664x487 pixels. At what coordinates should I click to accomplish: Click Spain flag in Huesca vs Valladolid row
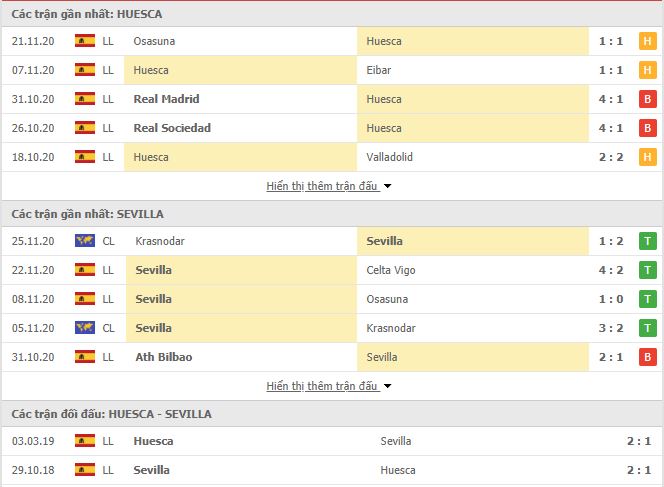(85, 157)
